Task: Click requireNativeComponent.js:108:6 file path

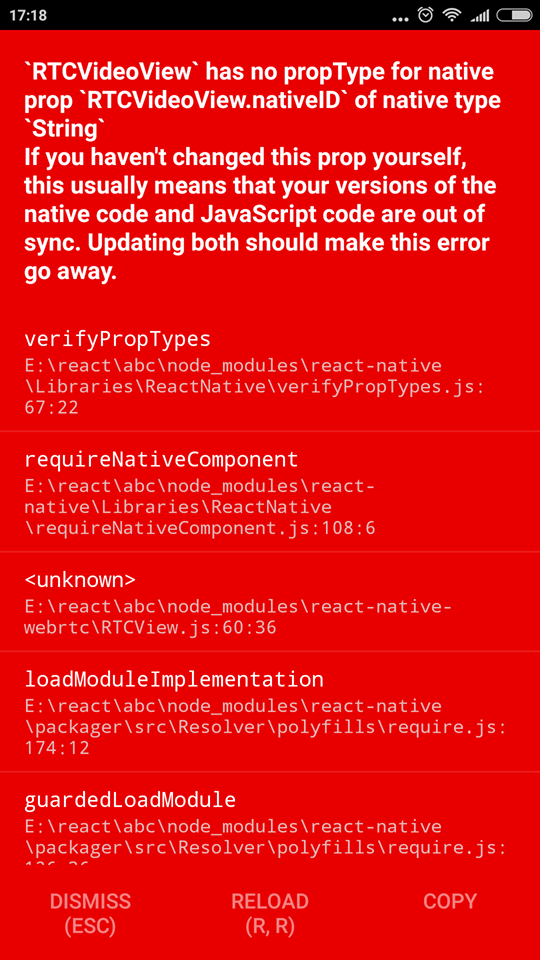Action: pos(200,507)
